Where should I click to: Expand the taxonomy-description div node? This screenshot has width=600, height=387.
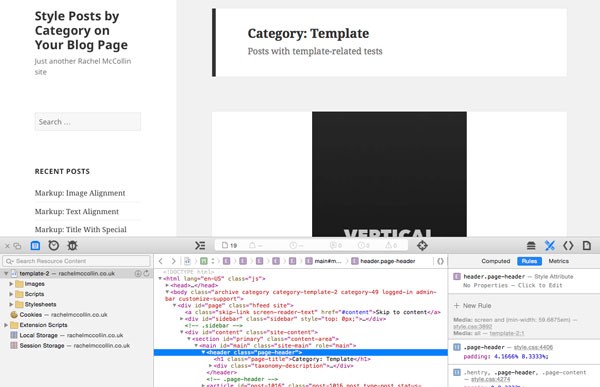210,366
